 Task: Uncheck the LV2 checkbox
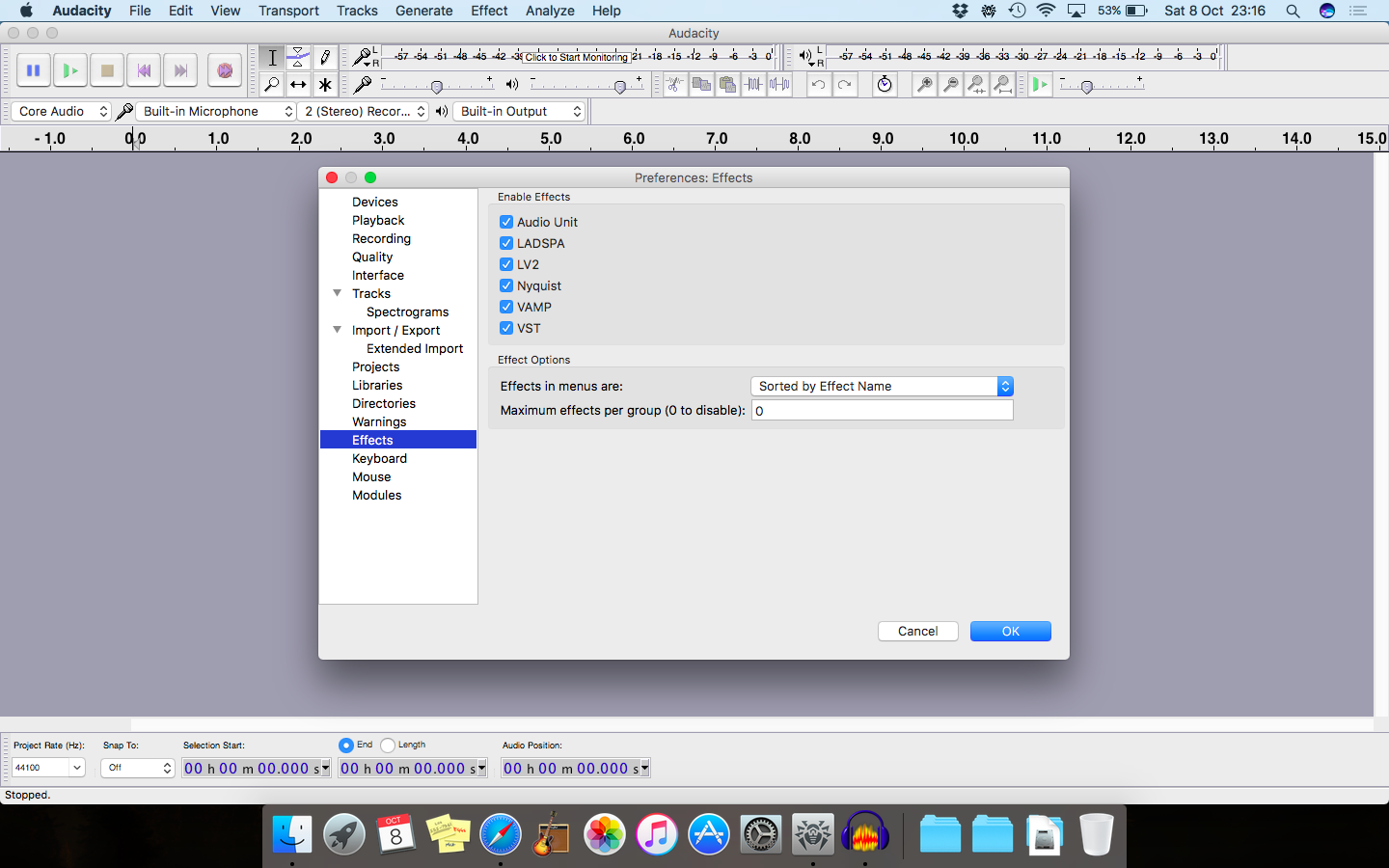pyautogui.click(x=506, y=264)
